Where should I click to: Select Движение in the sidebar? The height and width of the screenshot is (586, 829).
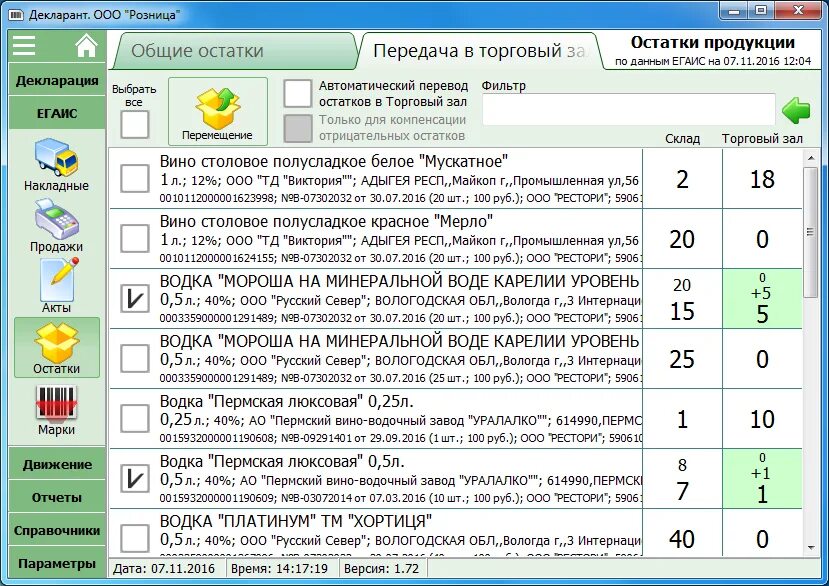pos(56,465)
